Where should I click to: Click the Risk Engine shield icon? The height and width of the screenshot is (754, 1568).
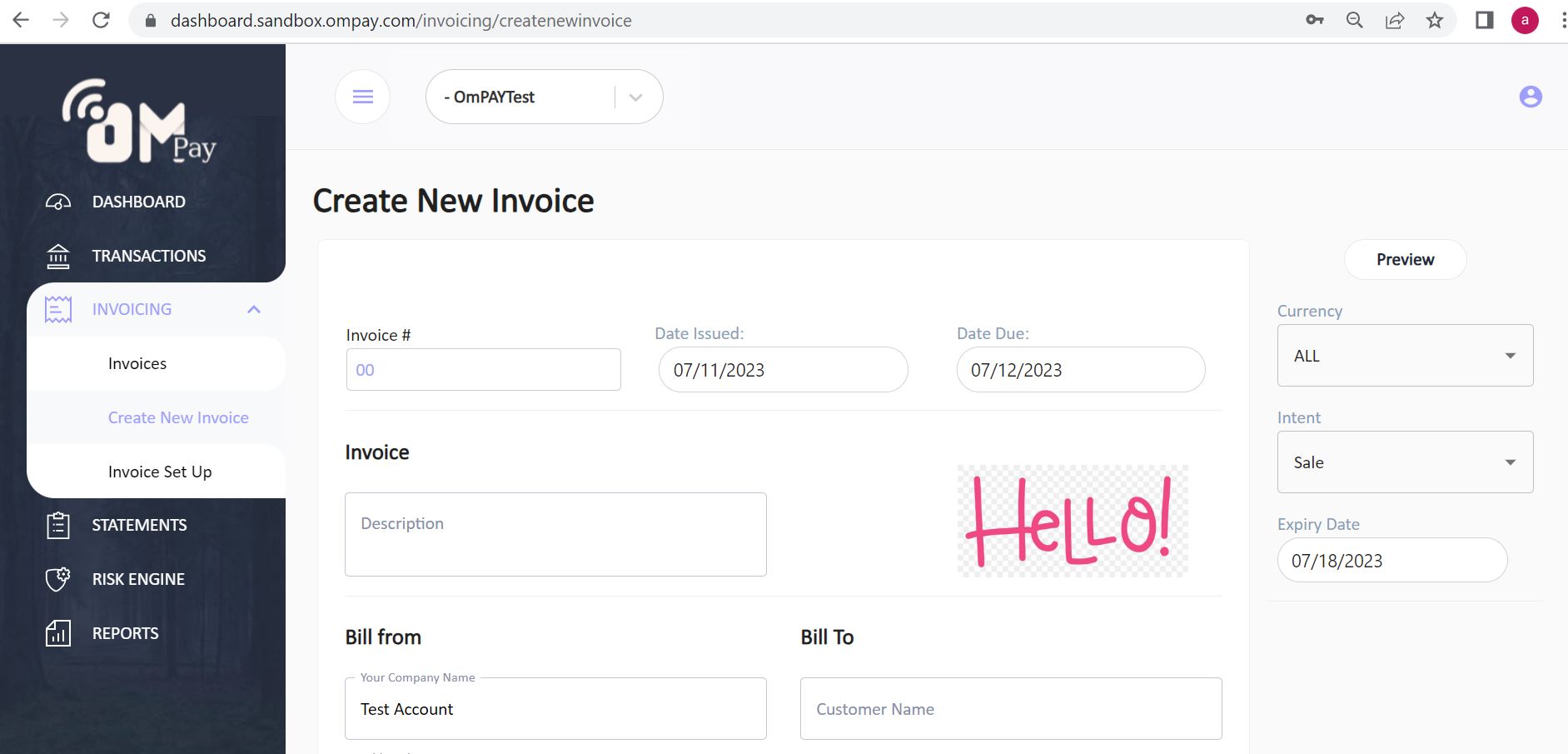point(58,579)
